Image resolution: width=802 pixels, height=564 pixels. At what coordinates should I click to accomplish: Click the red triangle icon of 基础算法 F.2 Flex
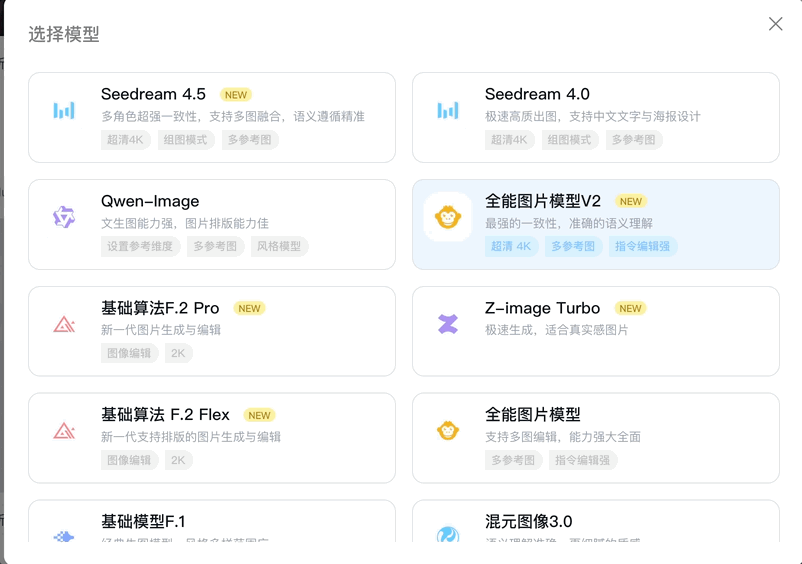(64, 431)
